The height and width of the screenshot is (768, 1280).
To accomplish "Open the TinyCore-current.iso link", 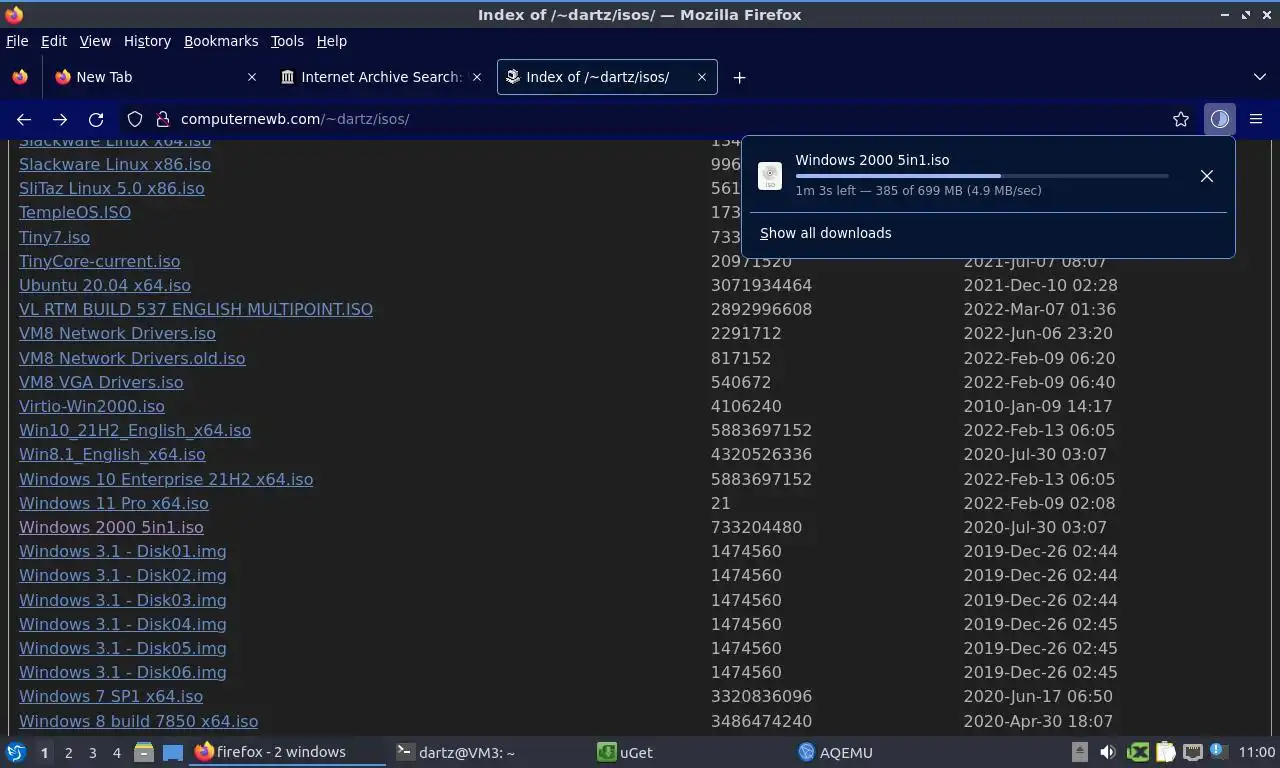I will pos(100,261).
